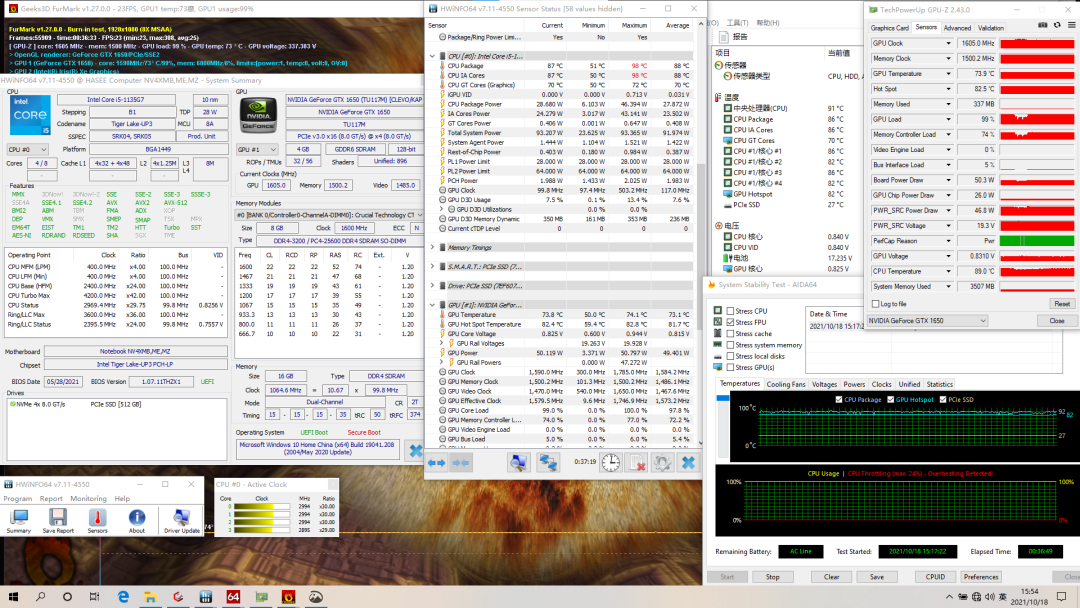1080x608 pixels.
Task: Open the CPU #0 selector dropdown
Action: click(x=28, y=149)
